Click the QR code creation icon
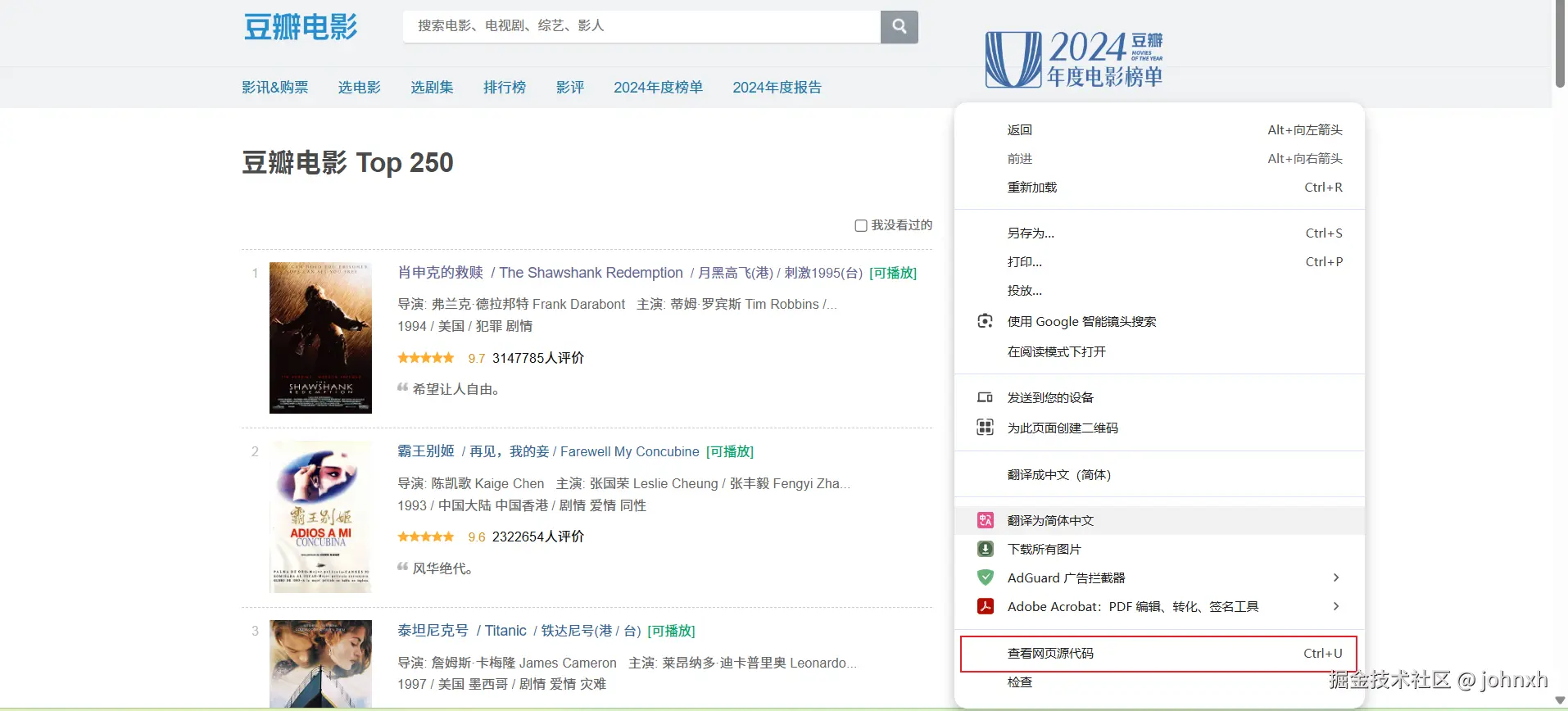1568x711 pixels. pyautogui.click(x=986, y=428)
